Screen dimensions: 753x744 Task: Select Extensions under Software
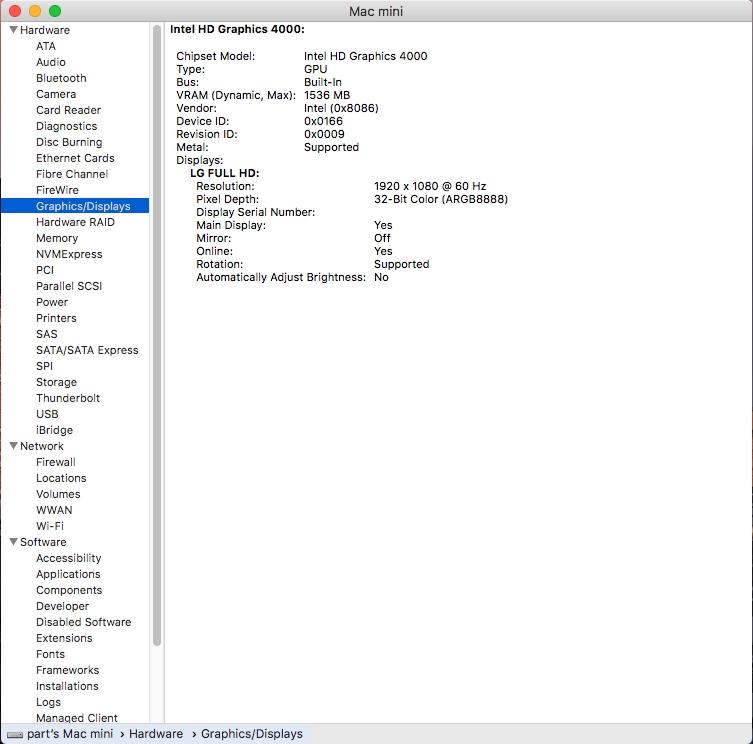[x=64, y=638]
